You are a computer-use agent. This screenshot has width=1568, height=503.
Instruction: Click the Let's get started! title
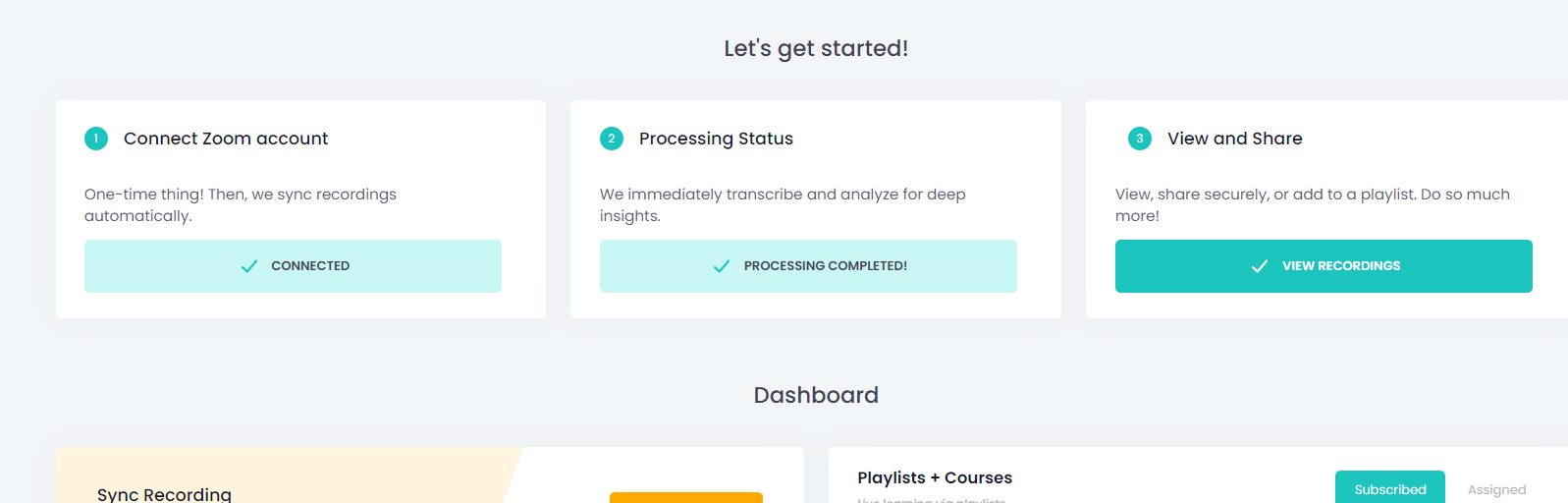tap(816, 48)
